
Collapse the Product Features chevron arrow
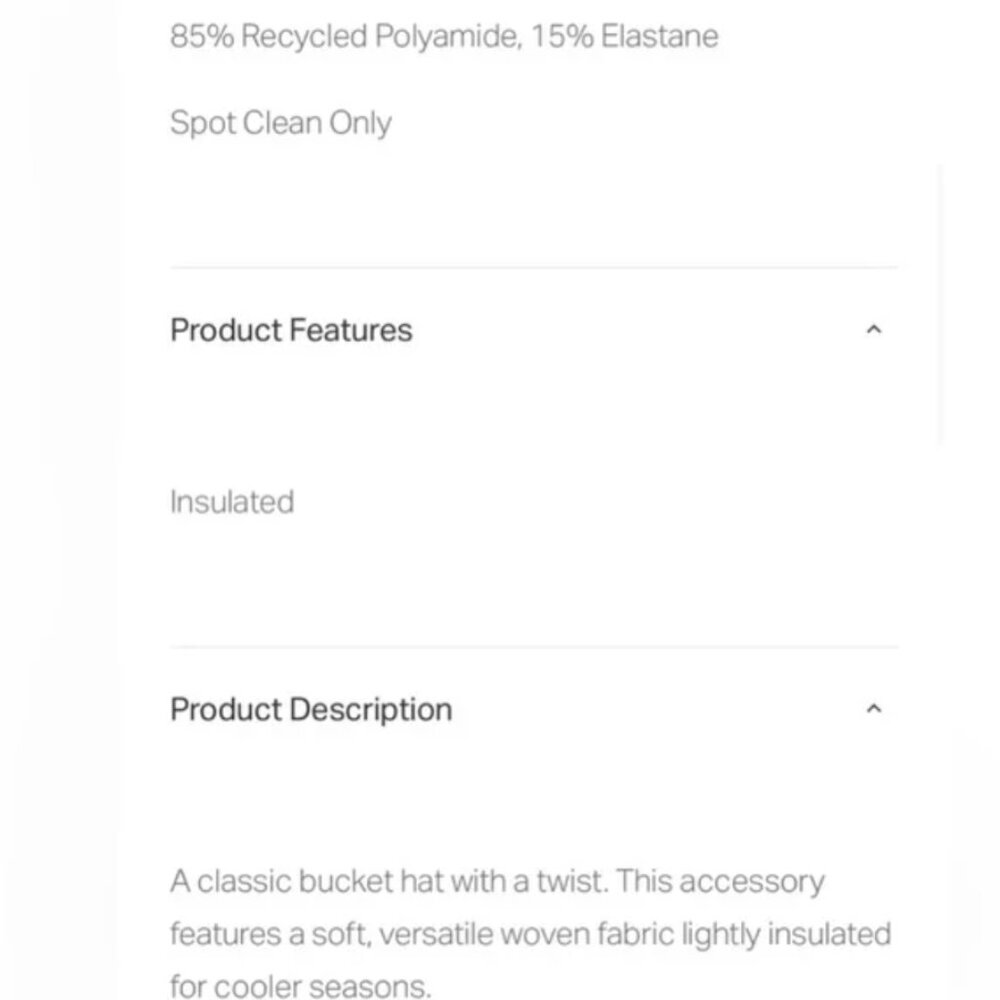(x=874, y=330)
